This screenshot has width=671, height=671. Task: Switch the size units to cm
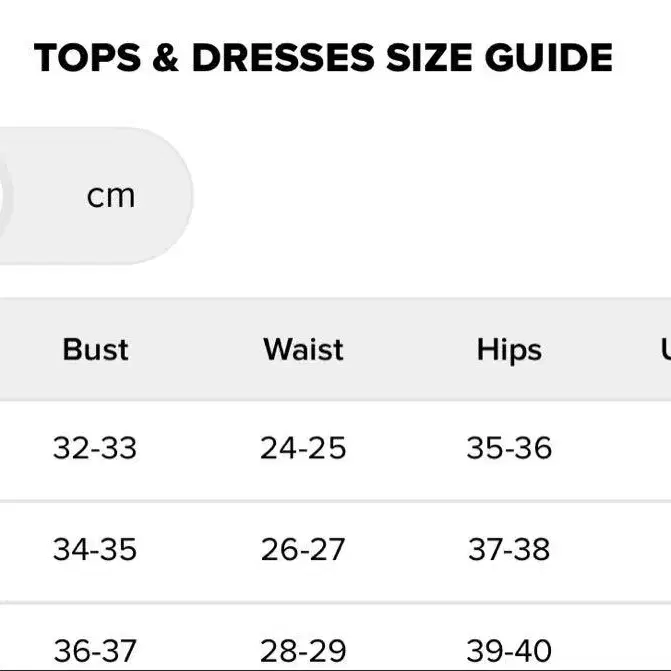tap(110, 196)
